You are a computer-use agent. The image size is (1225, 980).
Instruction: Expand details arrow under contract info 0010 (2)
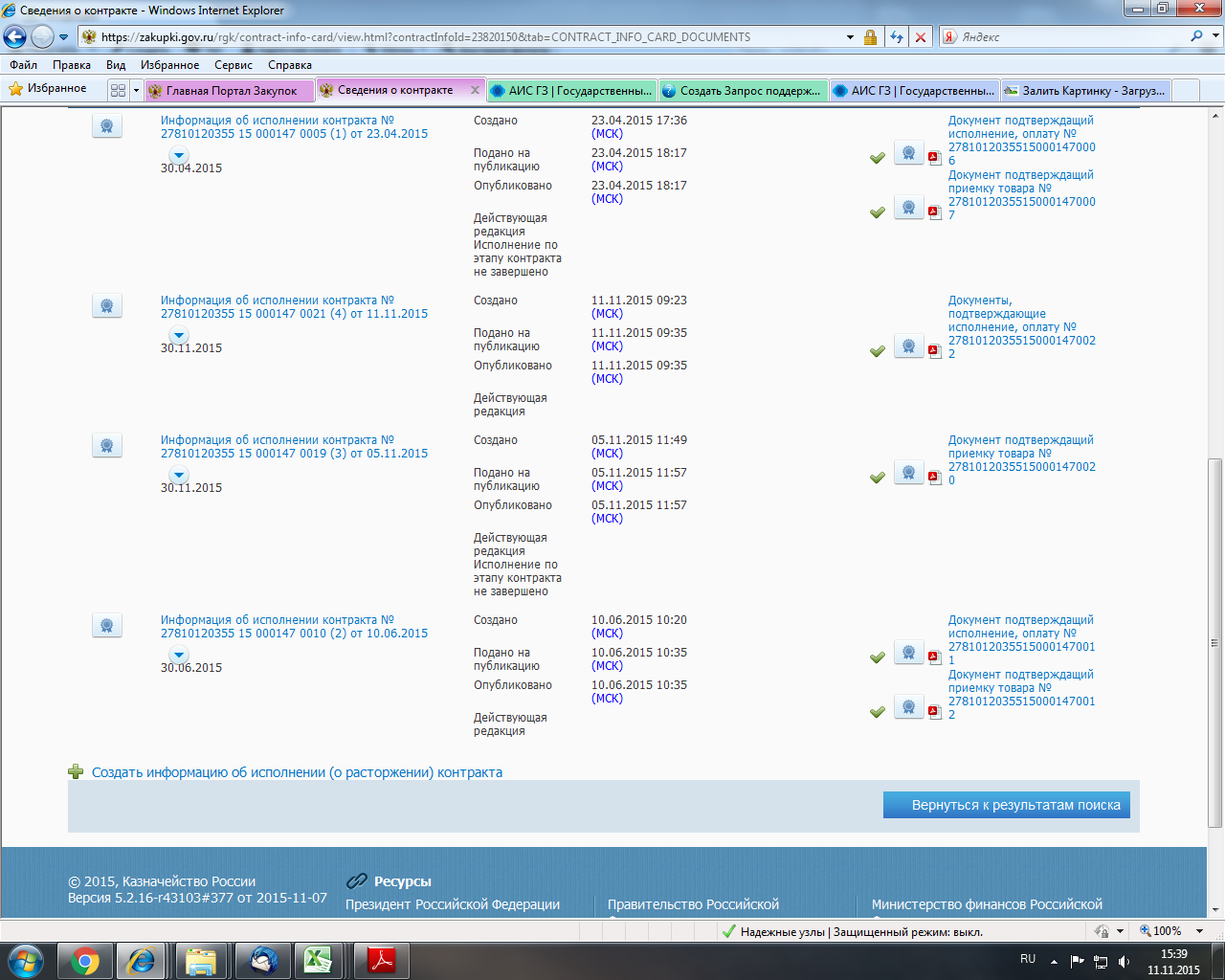coord(179,655)
